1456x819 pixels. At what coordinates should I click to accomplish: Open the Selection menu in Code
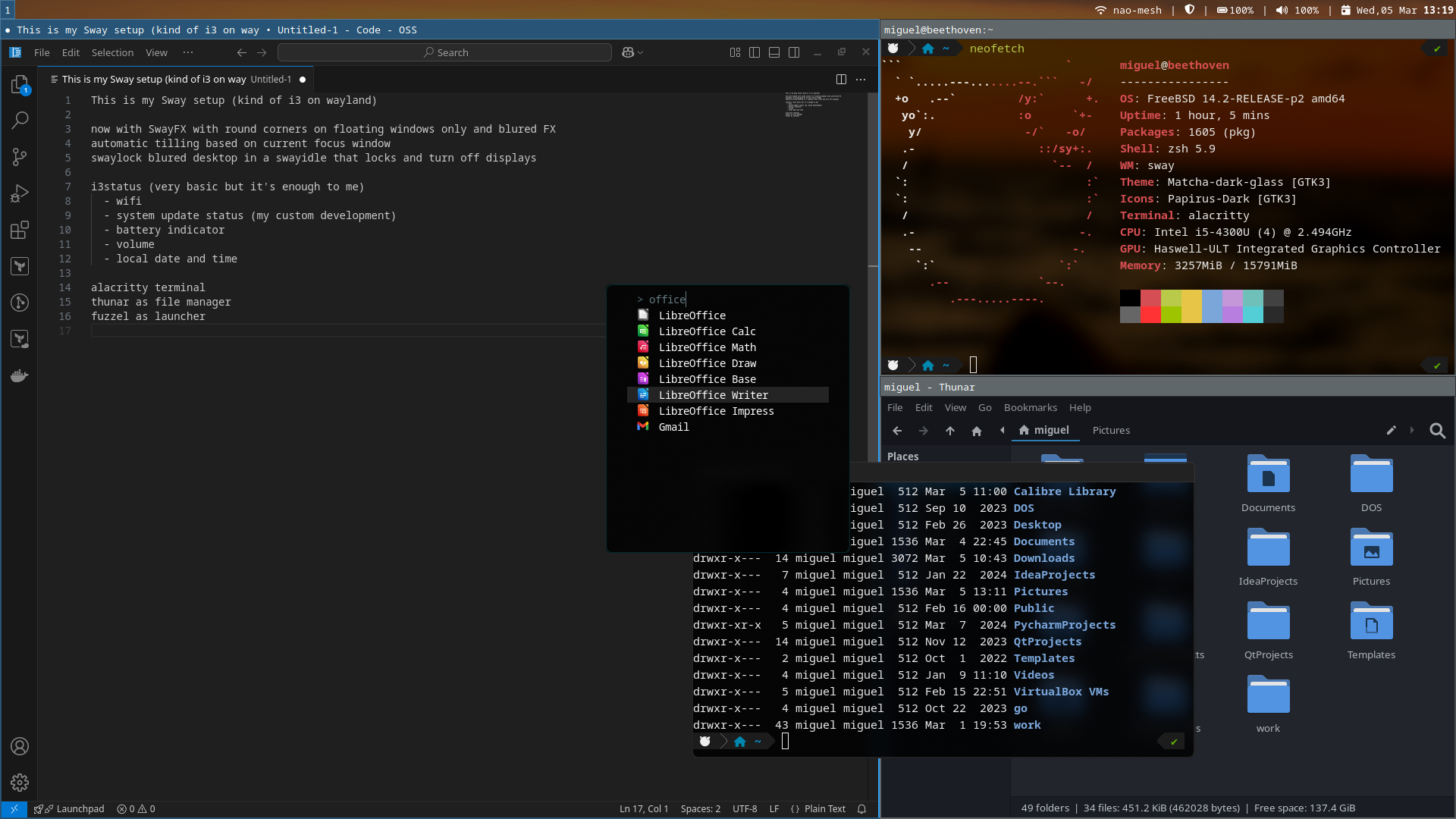[112, 52]
